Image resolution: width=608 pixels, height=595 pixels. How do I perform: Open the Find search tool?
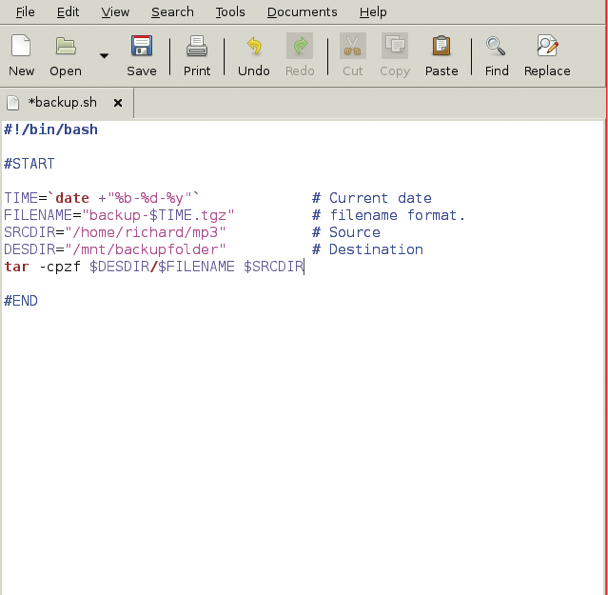pos(496,55)
